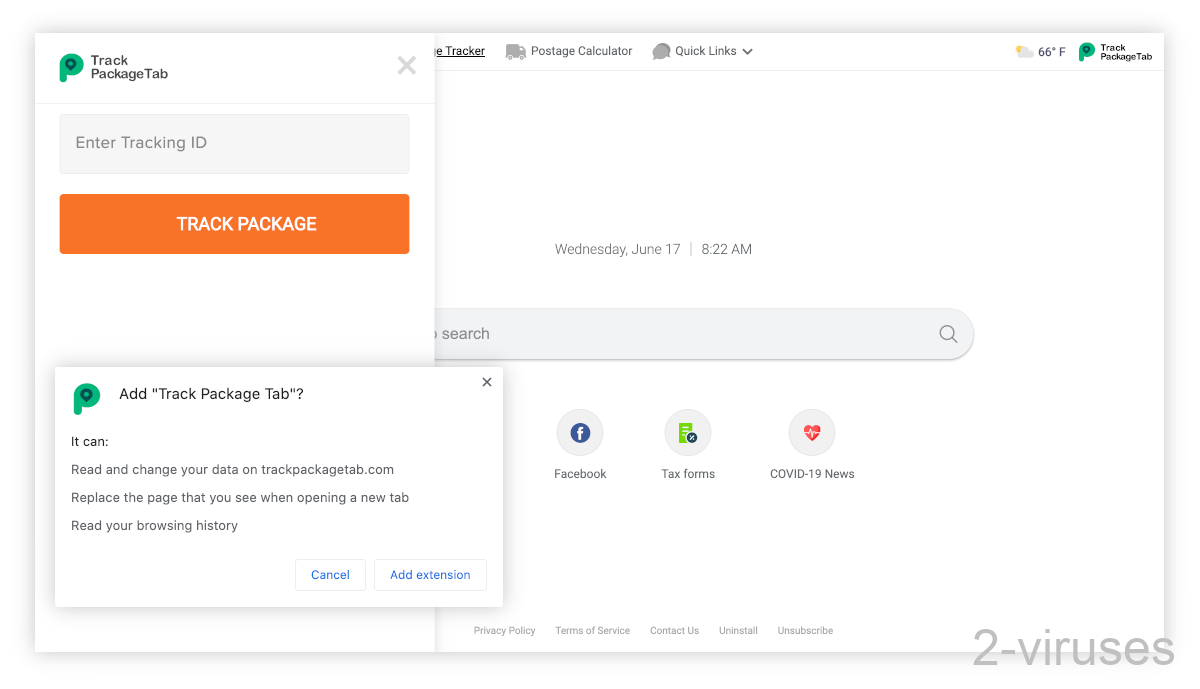Viewport: 1200px width, 689px height.
Task: Open the COVID-19 News shortcut icon
Action: coord(812,433)
